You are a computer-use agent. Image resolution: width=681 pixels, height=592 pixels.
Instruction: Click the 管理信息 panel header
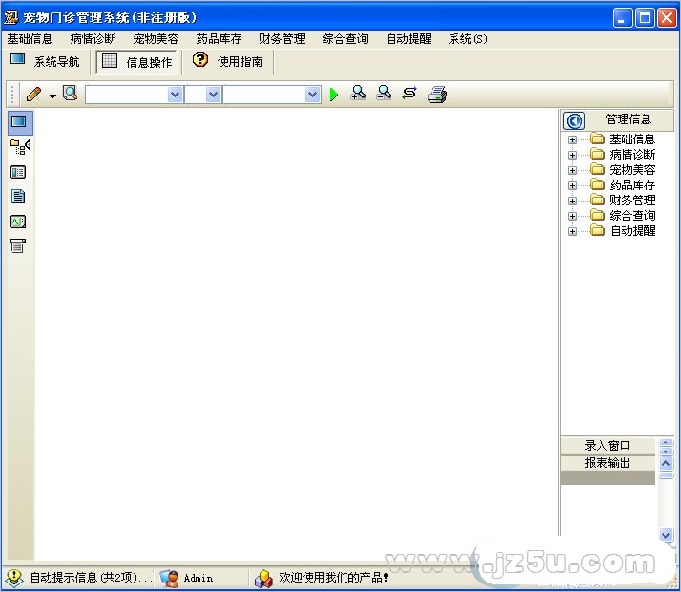628,119
